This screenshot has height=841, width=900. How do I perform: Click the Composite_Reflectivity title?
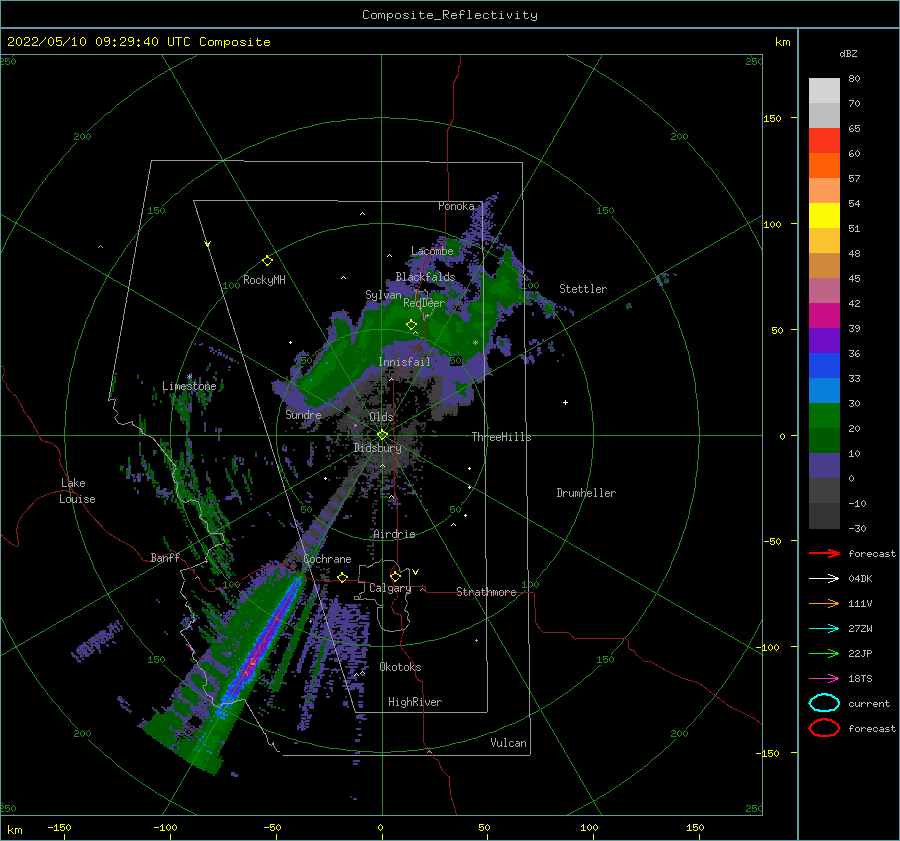(x=450, y=15)
